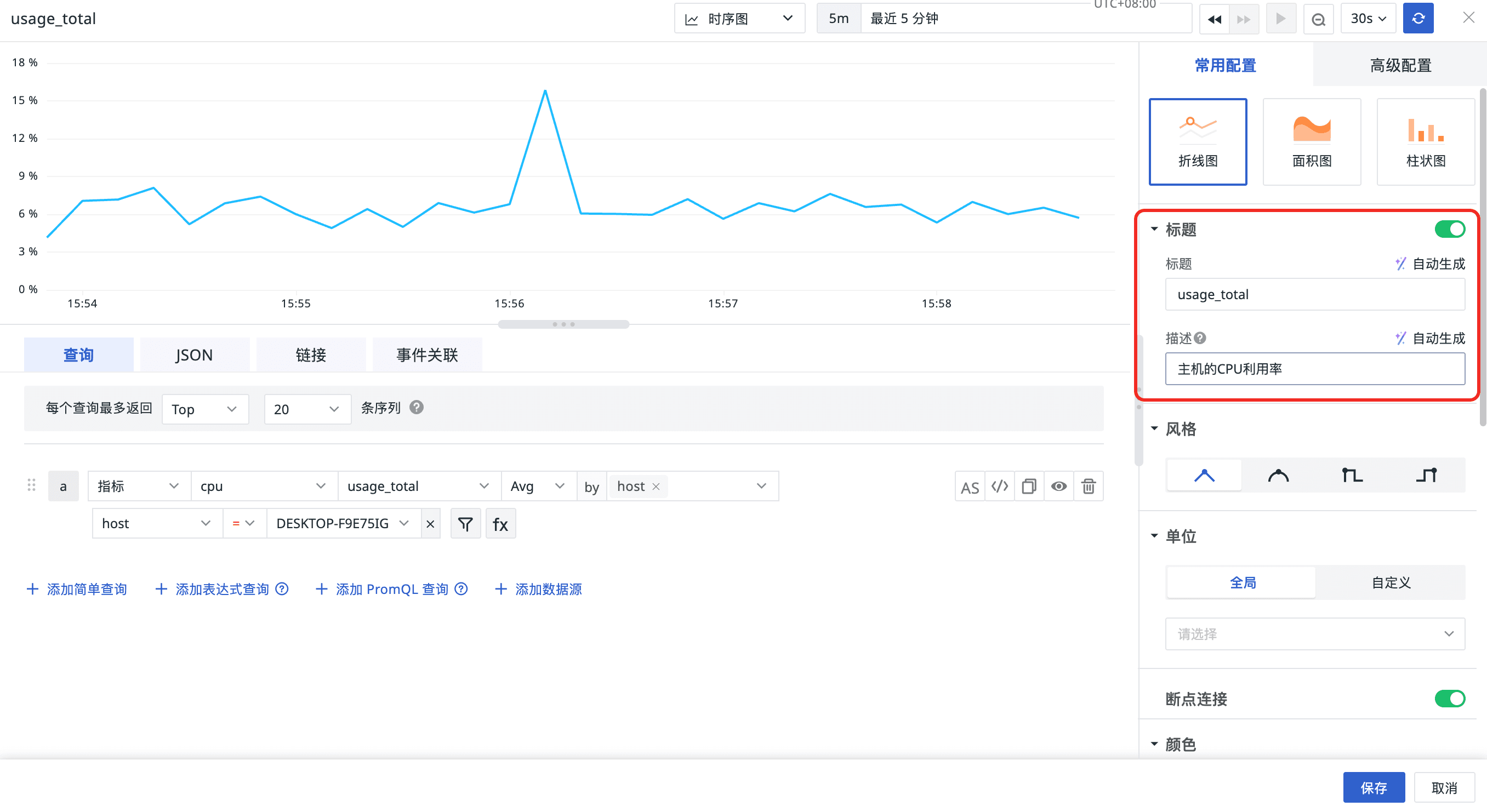Delete query a with trash icon
The image size is (1487, 812).
click(x=1088, y=487)
